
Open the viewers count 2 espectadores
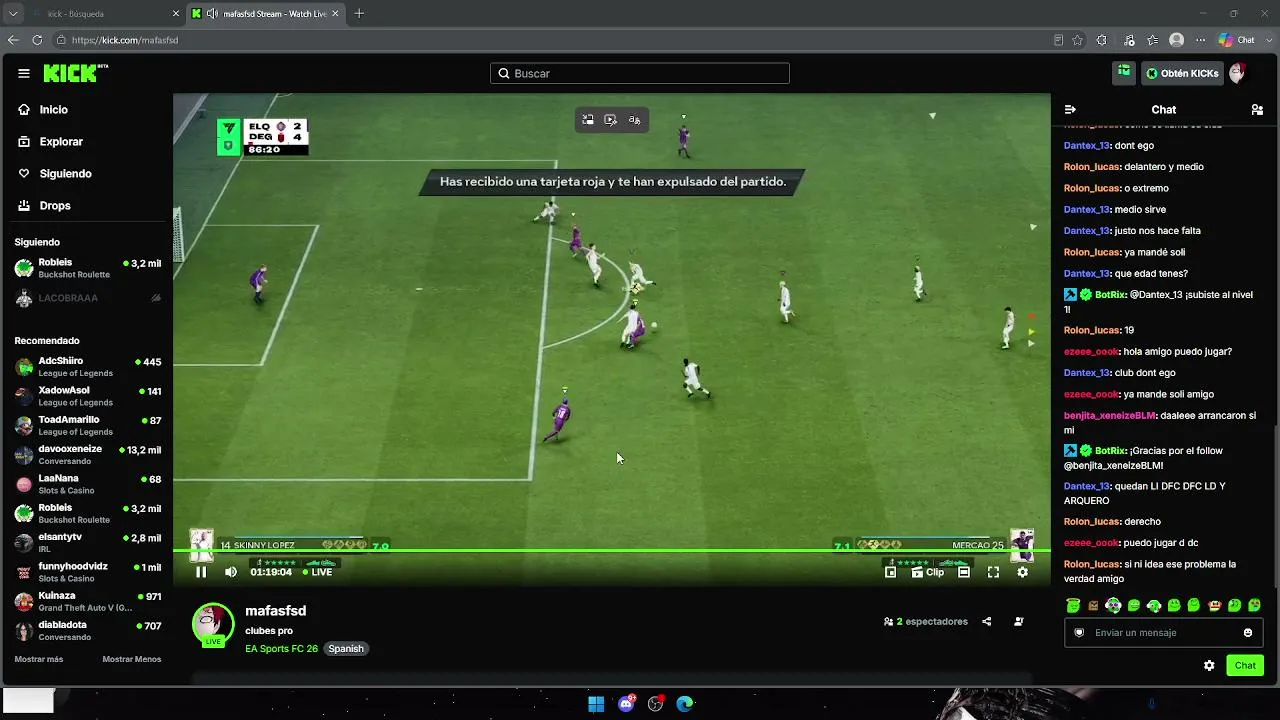tap(926, 621)
